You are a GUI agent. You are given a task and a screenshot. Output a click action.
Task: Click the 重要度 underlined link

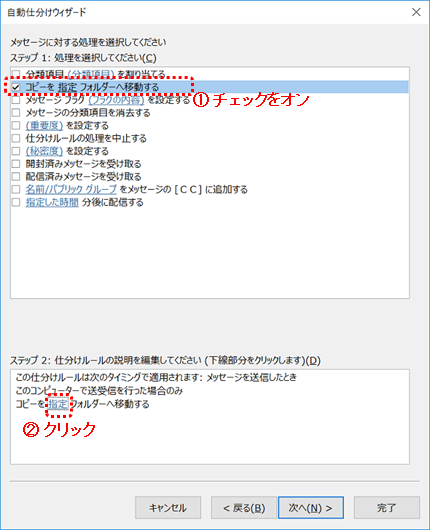(44, 125)
